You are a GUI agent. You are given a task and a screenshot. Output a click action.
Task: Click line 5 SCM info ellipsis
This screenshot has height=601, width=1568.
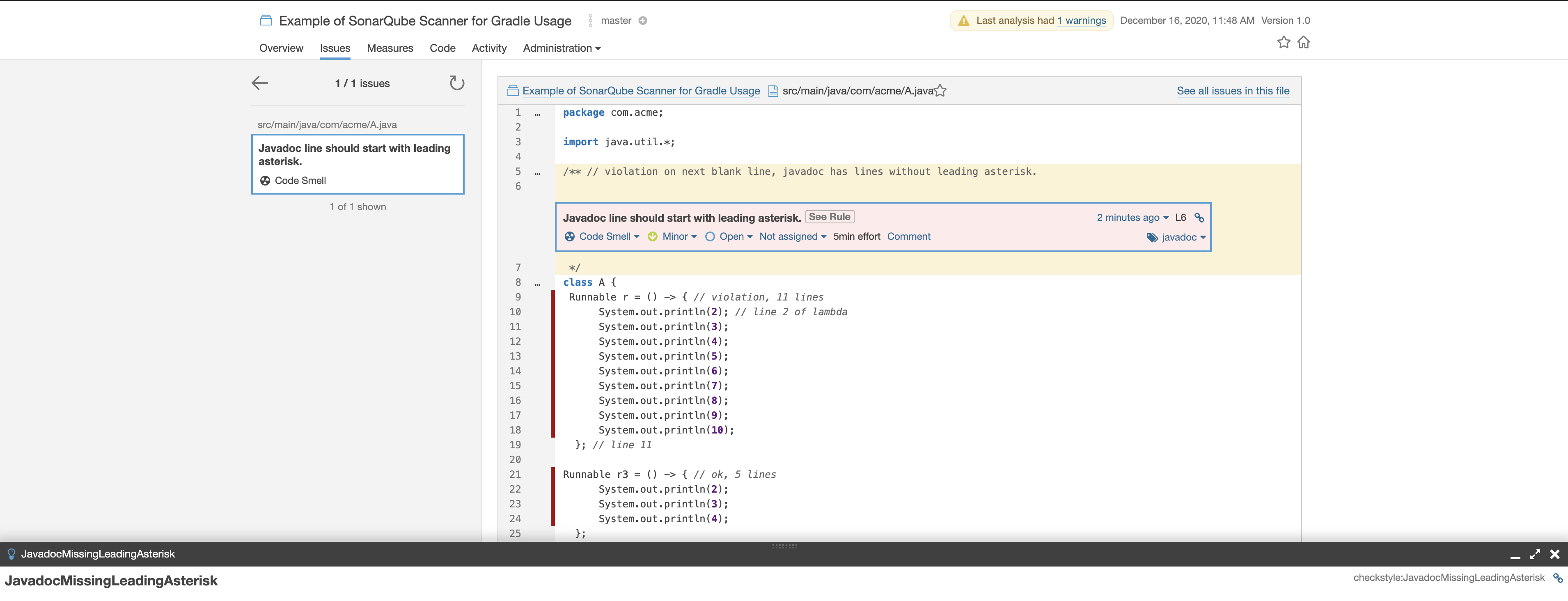(537, 173)
